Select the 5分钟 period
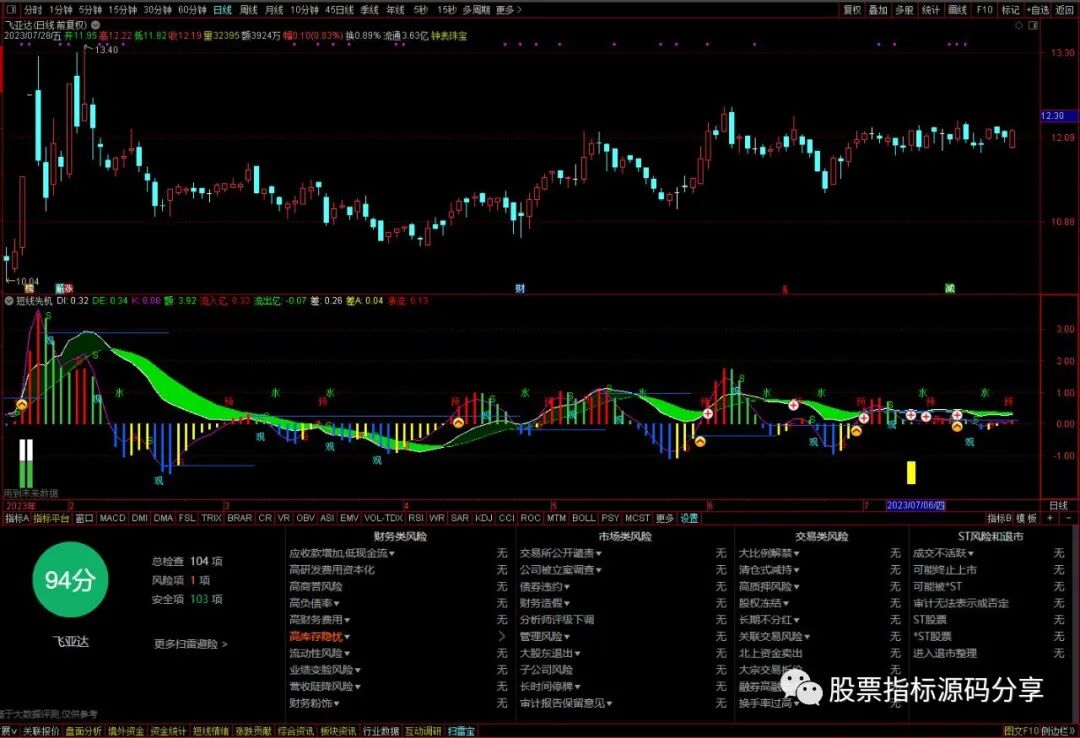This screenshot has height=738, width=1080. 90,10
